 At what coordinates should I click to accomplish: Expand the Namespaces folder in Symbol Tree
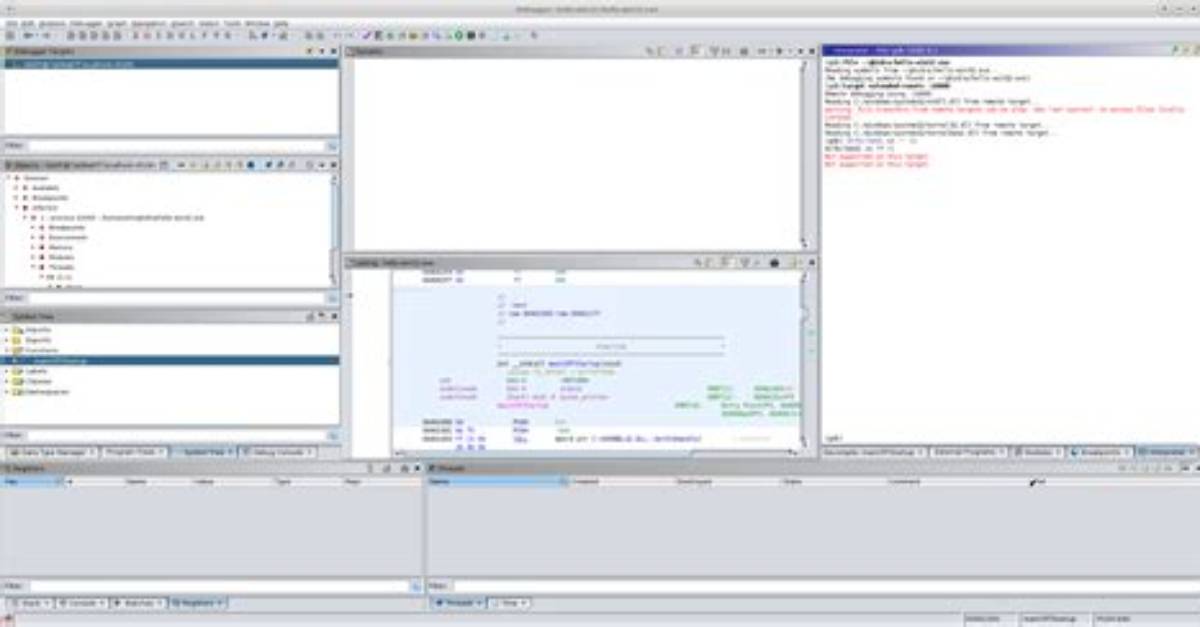7,391
